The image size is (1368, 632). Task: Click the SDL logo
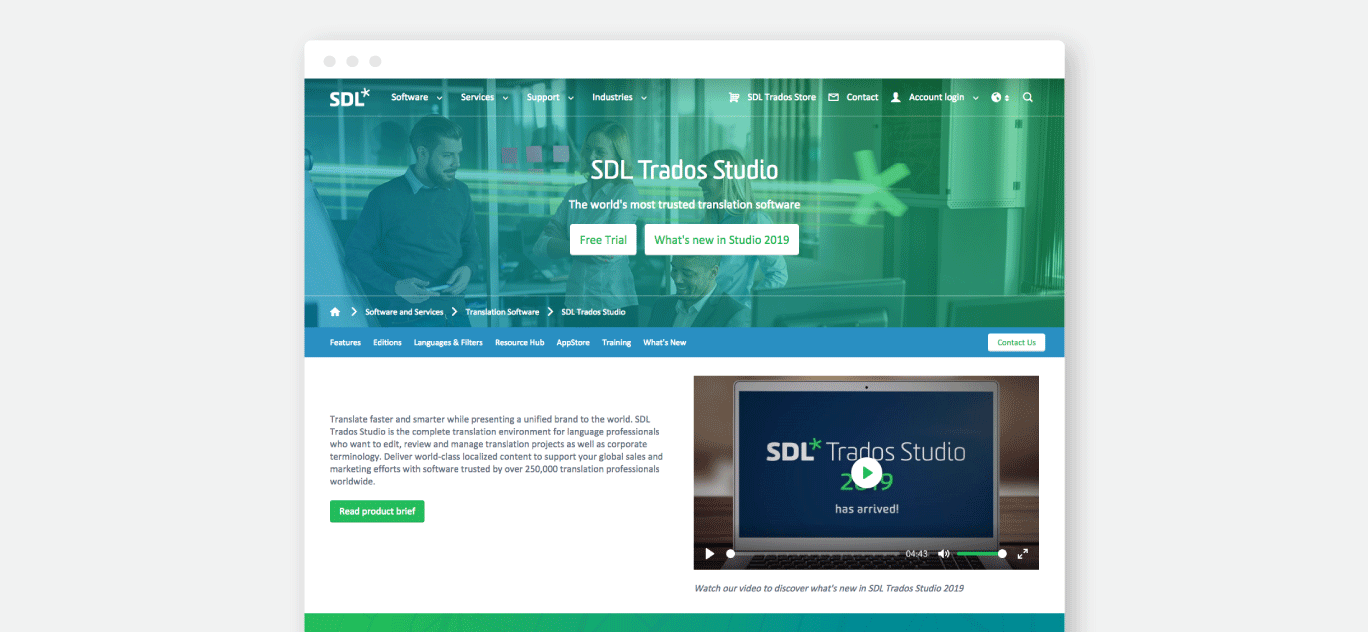[348, 96]
